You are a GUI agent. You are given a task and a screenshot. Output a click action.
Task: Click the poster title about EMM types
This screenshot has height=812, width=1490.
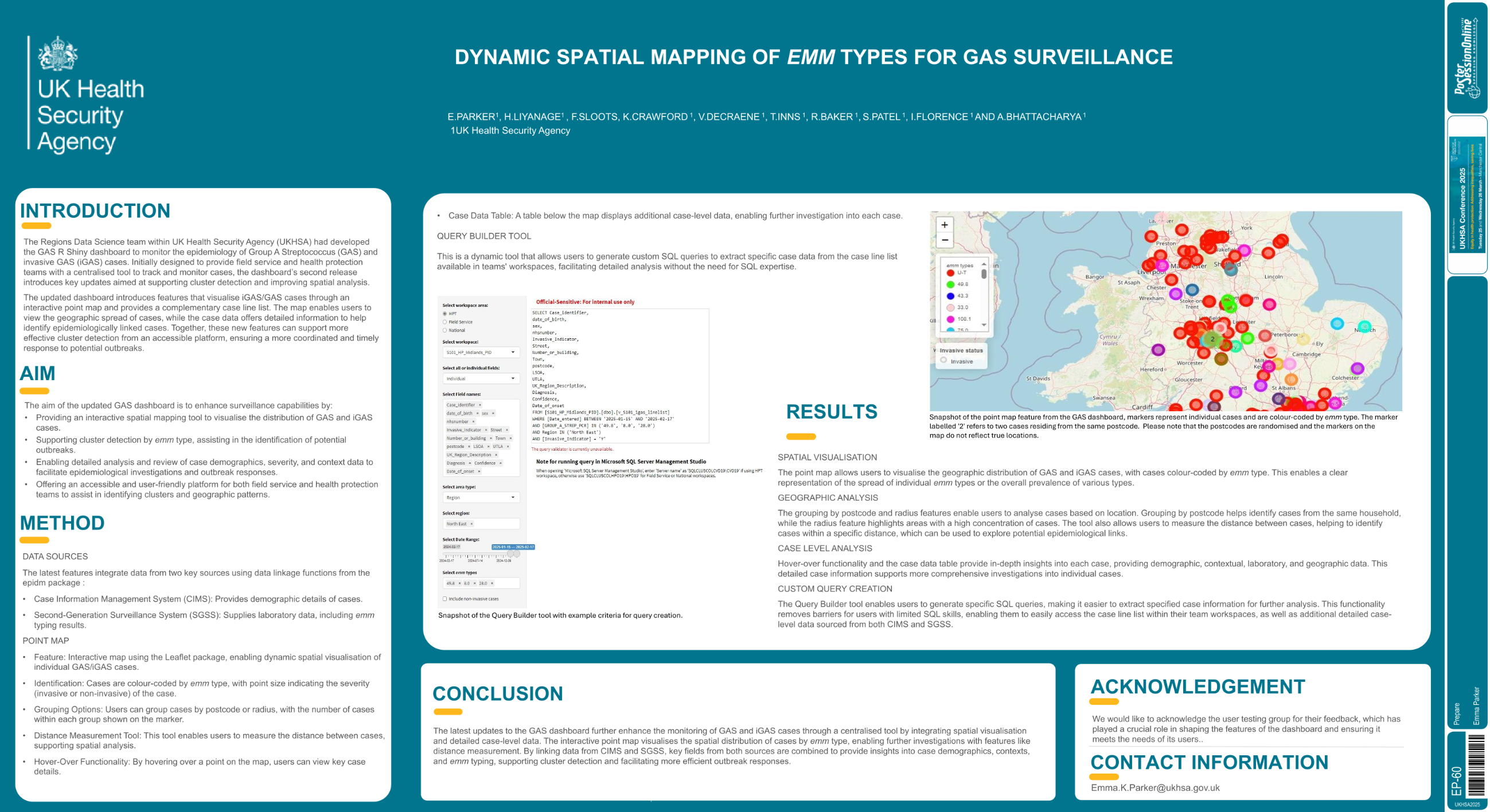(x=813, y=57)
